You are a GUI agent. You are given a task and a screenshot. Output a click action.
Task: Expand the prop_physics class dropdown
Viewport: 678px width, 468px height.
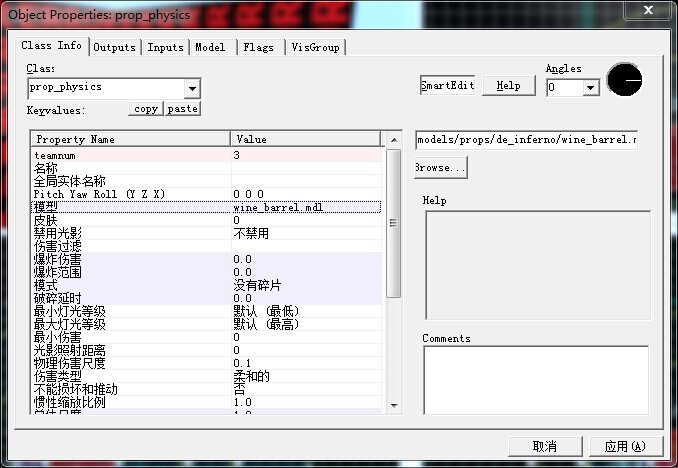click(x=192, y=89)
